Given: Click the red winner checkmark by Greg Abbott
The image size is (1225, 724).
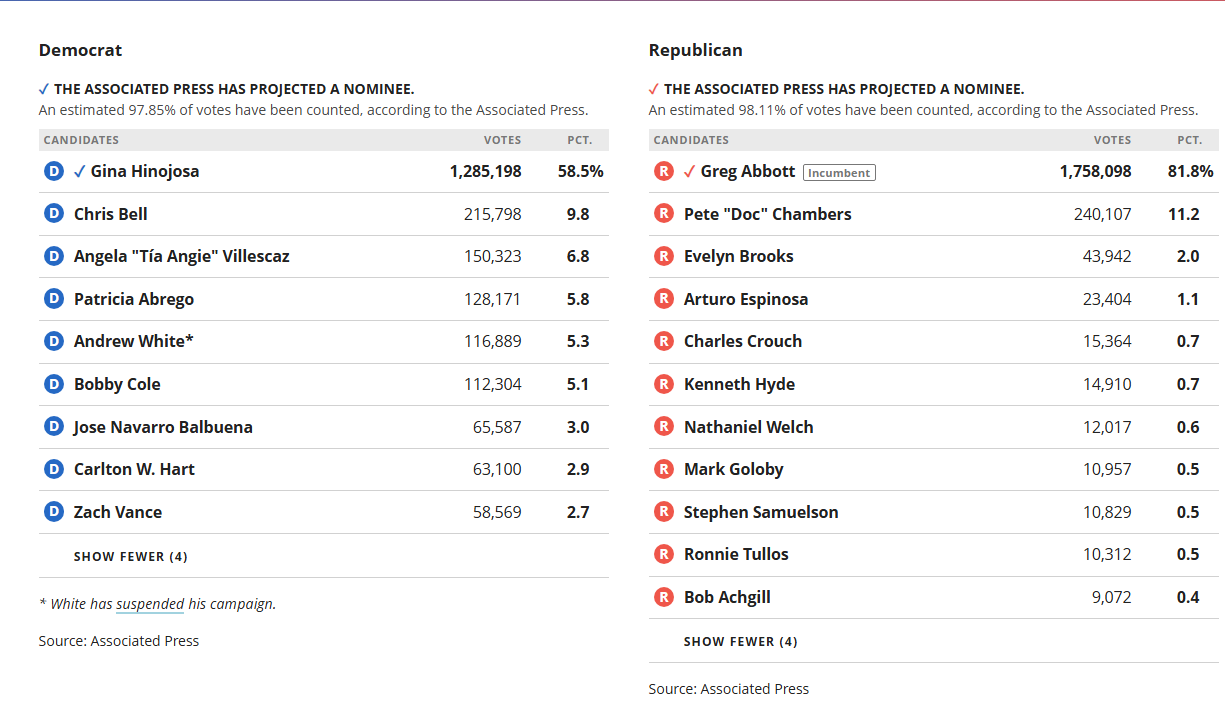Looking at the screenshot, I should tap(689, 172).
